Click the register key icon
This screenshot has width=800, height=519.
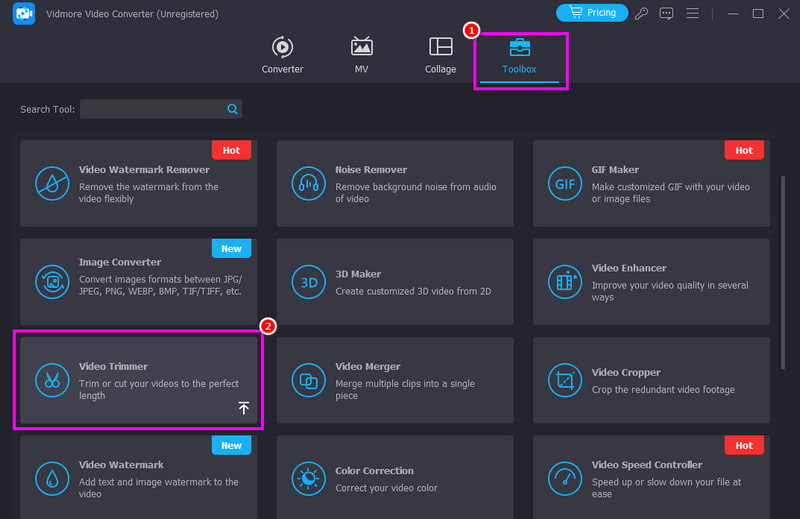tap(641, 13)
